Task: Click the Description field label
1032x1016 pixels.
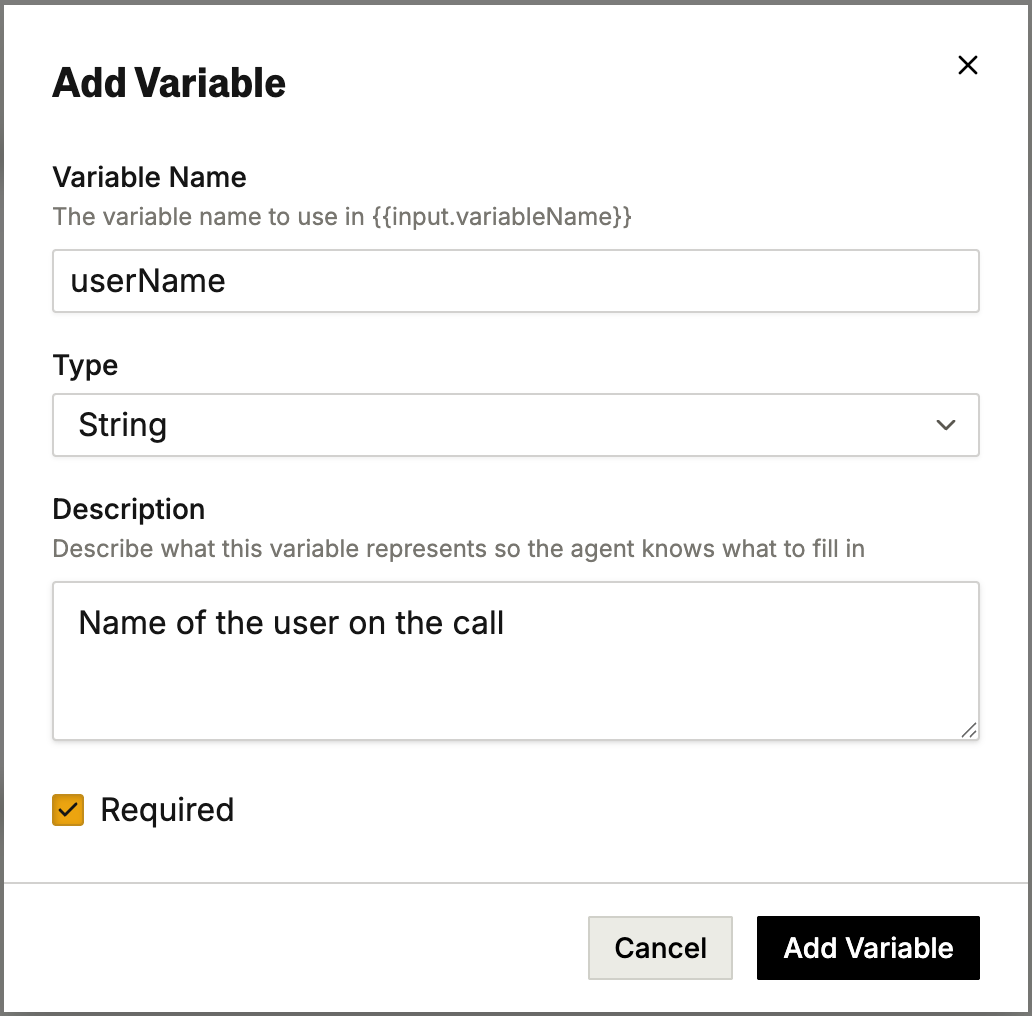Action: coord(128,509)
